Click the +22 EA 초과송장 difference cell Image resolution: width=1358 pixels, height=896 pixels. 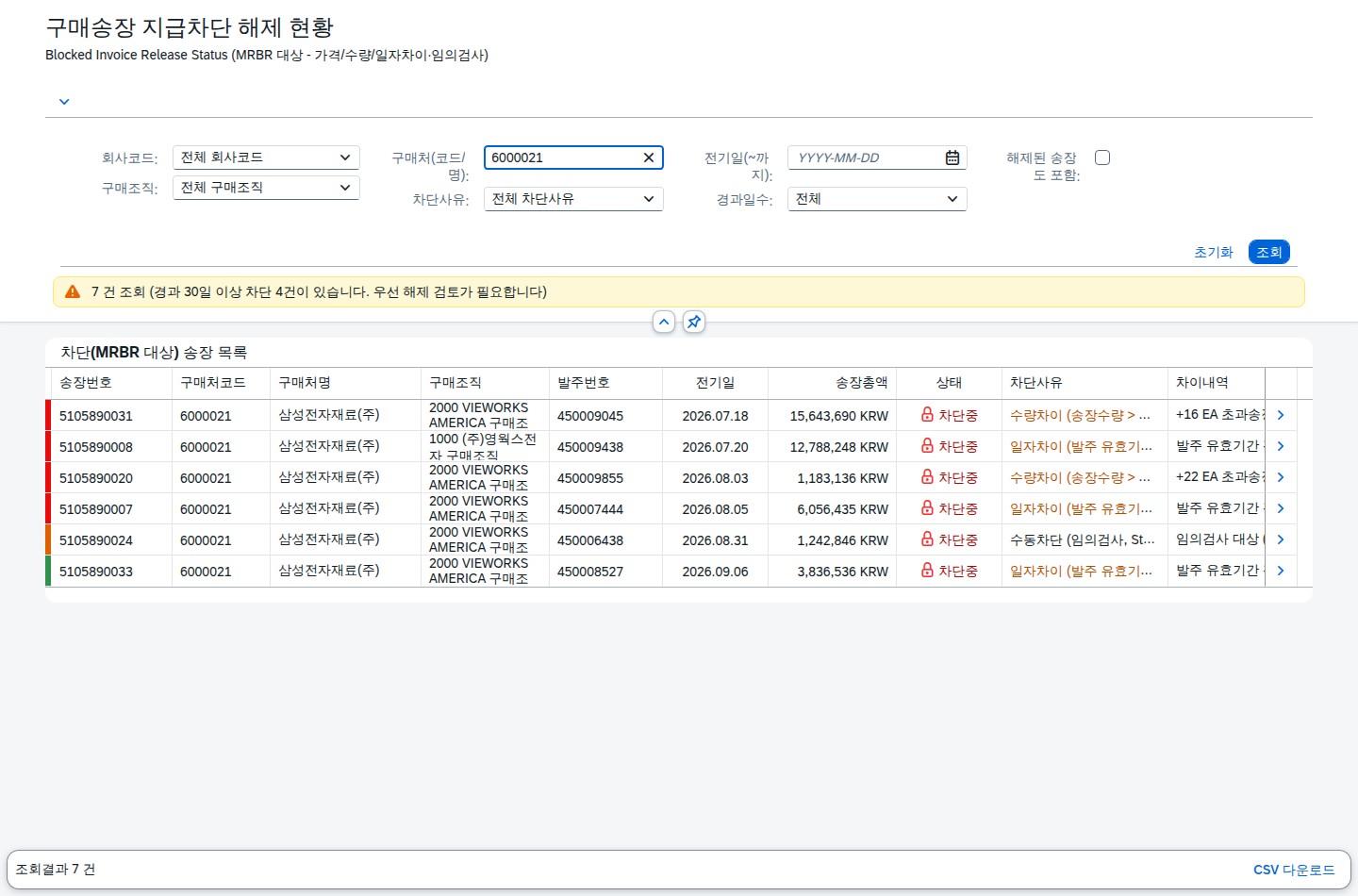tap(1217, 477)
